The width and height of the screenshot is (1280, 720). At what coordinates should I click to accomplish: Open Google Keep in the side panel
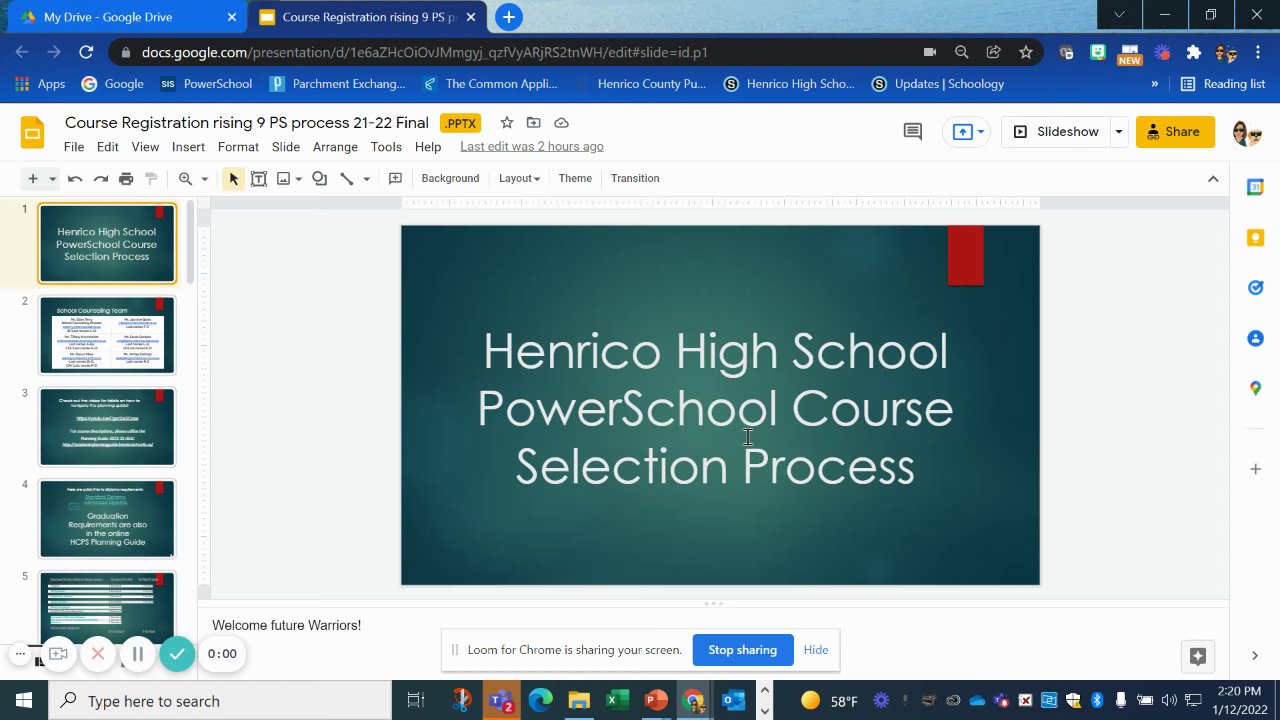[1256, 237]
